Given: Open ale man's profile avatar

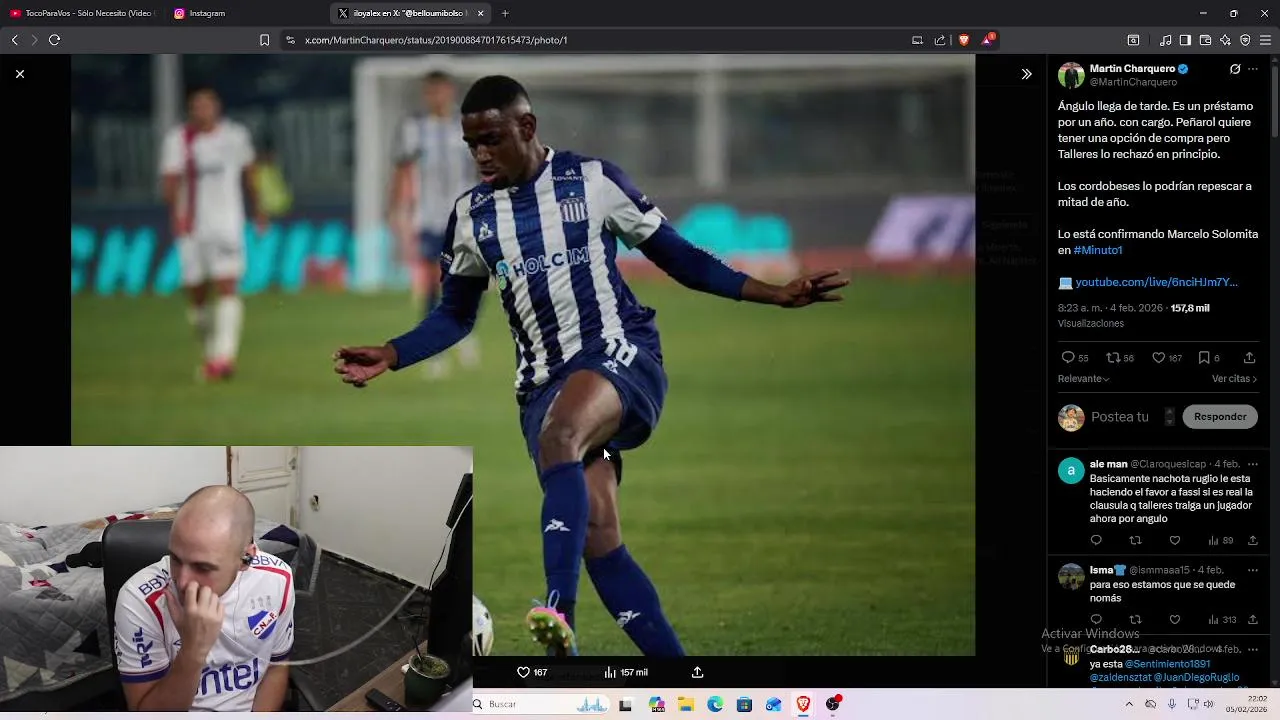Looking at the screenshot, I should pyautogui.click(x=1071, y=471).
